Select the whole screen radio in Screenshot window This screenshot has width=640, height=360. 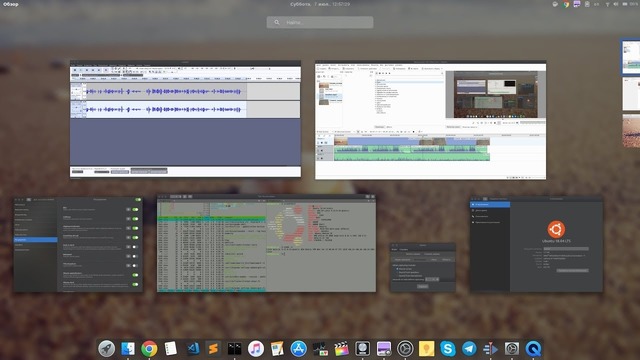[398, 269]
